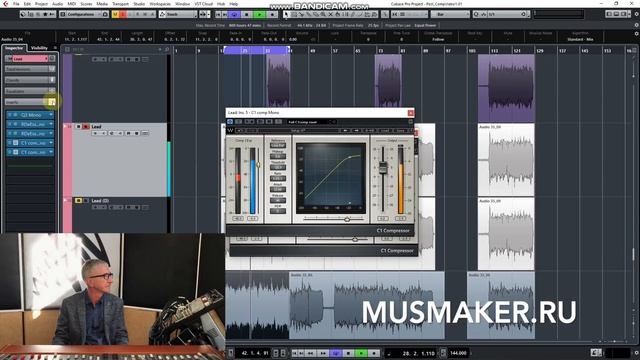Screen dimensions: 640x360
Task: Click the Waves W logo icon
Action: [231, 131]
